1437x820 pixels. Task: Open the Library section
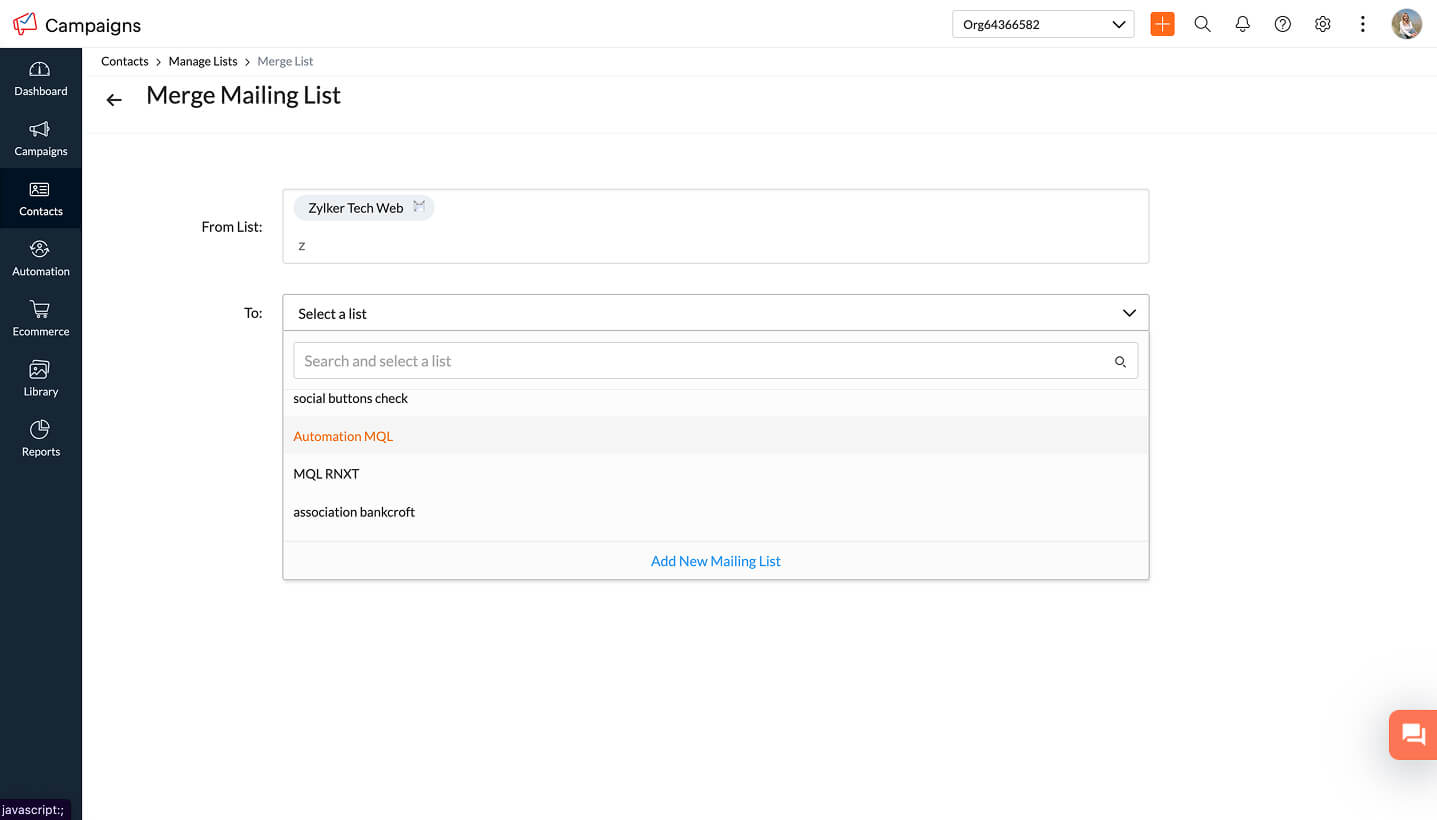click(40, 378)
